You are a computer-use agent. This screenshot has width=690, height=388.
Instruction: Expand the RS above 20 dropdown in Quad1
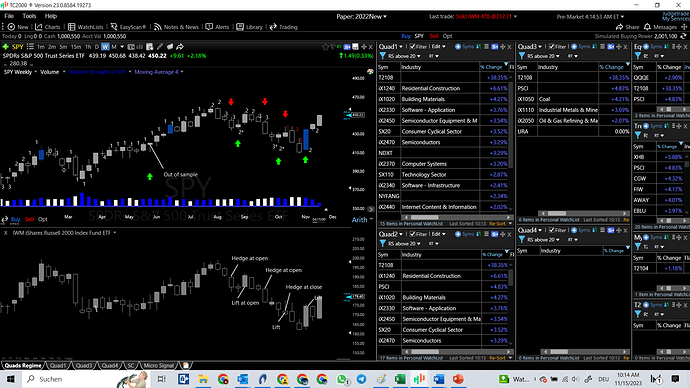pos(404,56)
